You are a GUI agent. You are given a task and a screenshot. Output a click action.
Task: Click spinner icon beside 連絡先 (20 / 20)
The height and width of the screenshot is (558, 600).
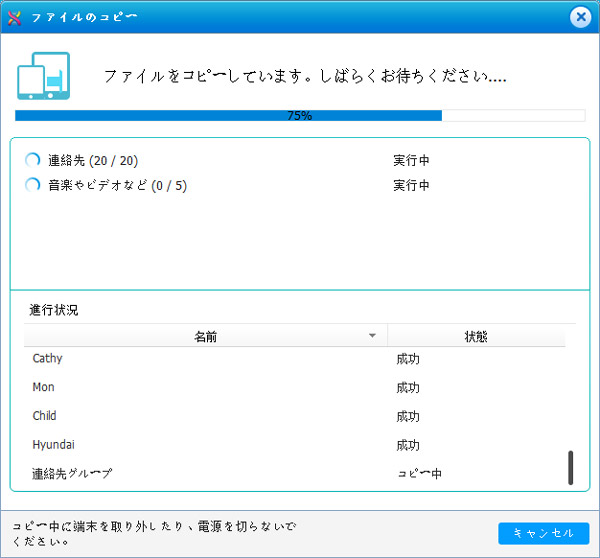33,160
